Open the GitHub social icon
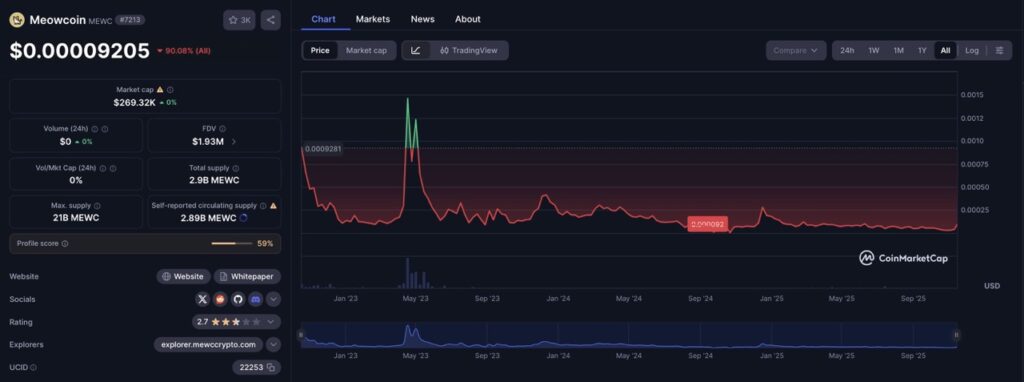Image resolution: width=1024 pixels, height=382 pixels. coord(238,299)
